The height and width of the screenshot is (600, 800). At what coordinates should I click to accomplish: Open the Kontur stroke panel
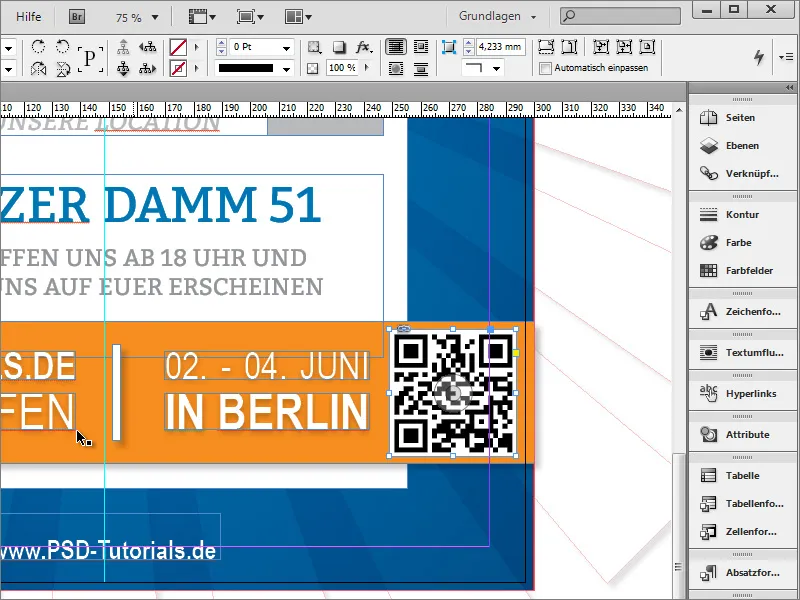point(742,215)
